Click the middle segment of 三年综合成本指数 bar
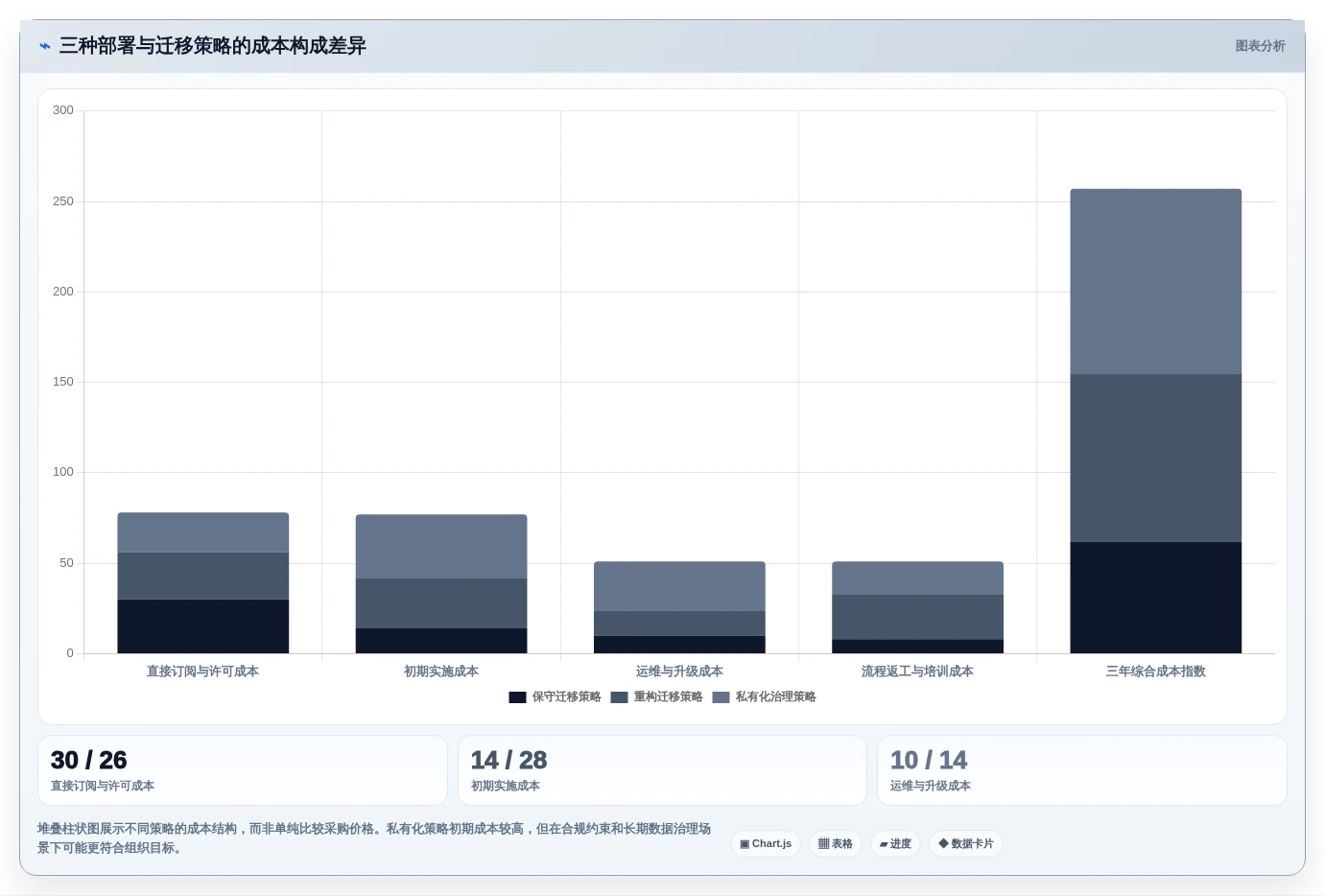1325x896 pixels. [1156, 458]
